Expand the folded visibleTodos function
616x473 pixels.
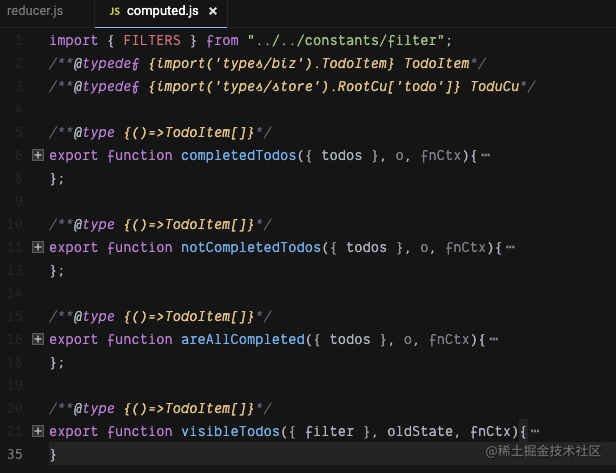pyautogui.click(x=38, y=431)
